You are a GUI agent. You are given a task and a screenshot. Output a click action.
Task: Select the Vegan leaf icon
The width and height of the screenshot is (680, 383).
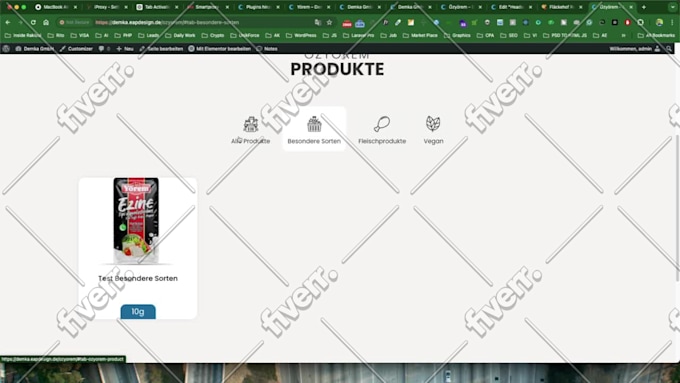(433, 124)
